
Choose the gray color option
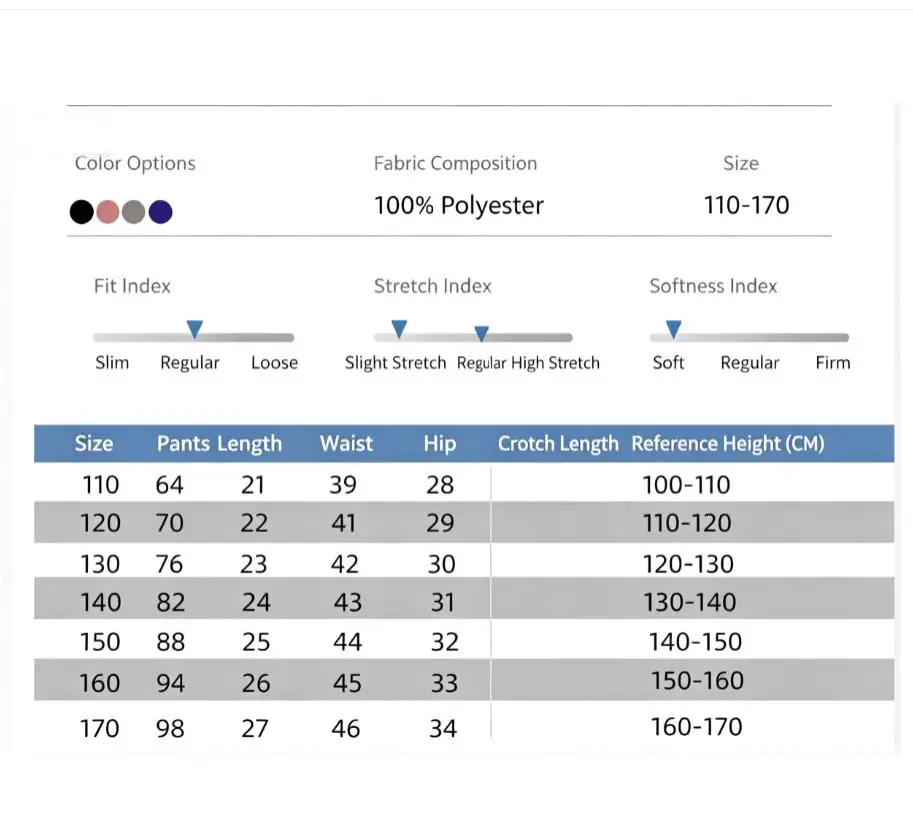[x=134, y=211]
